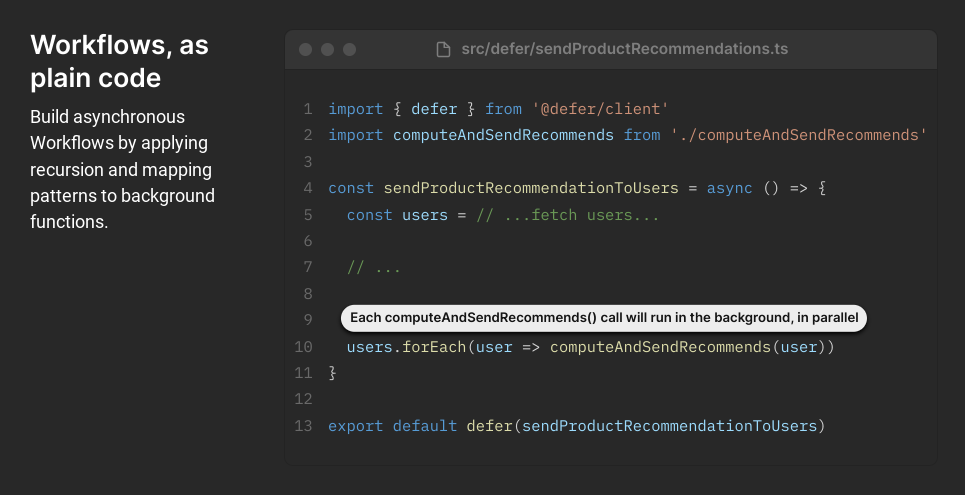
Task: Click the third gray window dot
Action: (350, 49)
